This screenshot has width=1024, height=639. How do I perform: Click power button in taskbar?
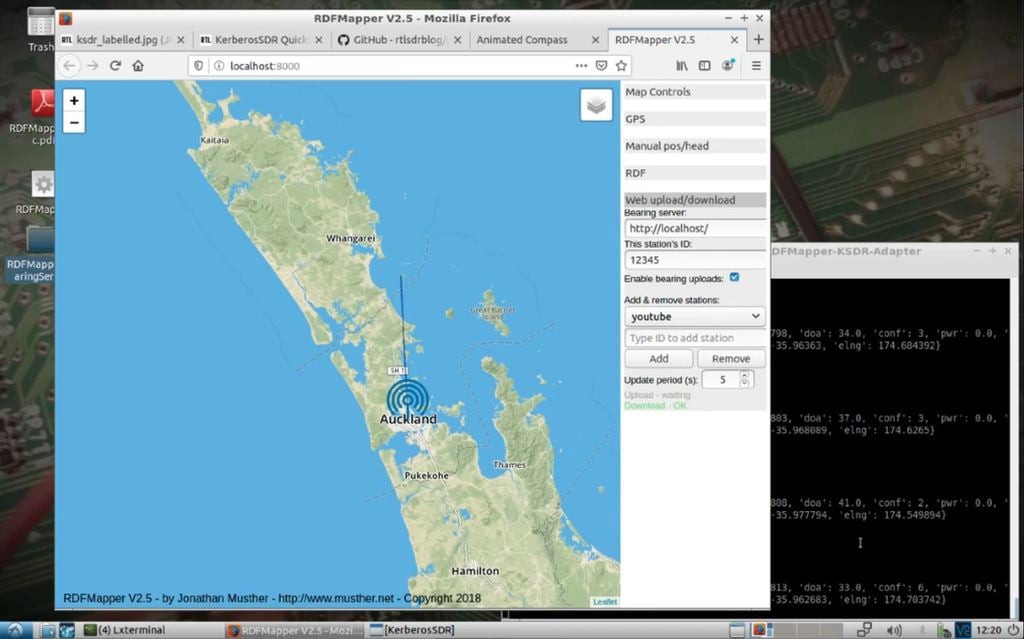tap(1013, 630)
